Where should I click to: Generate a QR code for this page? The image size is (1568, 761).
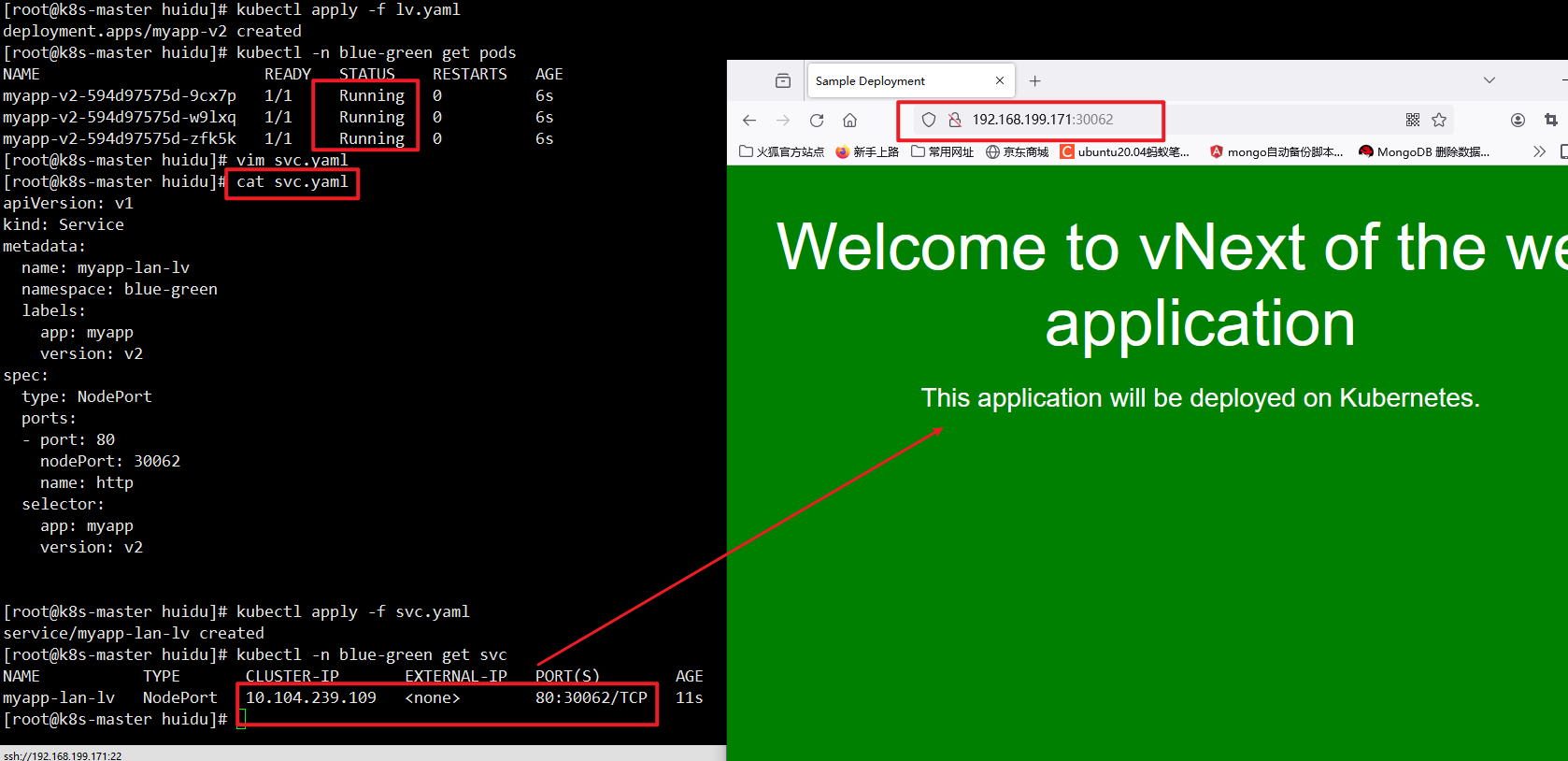(x=1413, y=120)
